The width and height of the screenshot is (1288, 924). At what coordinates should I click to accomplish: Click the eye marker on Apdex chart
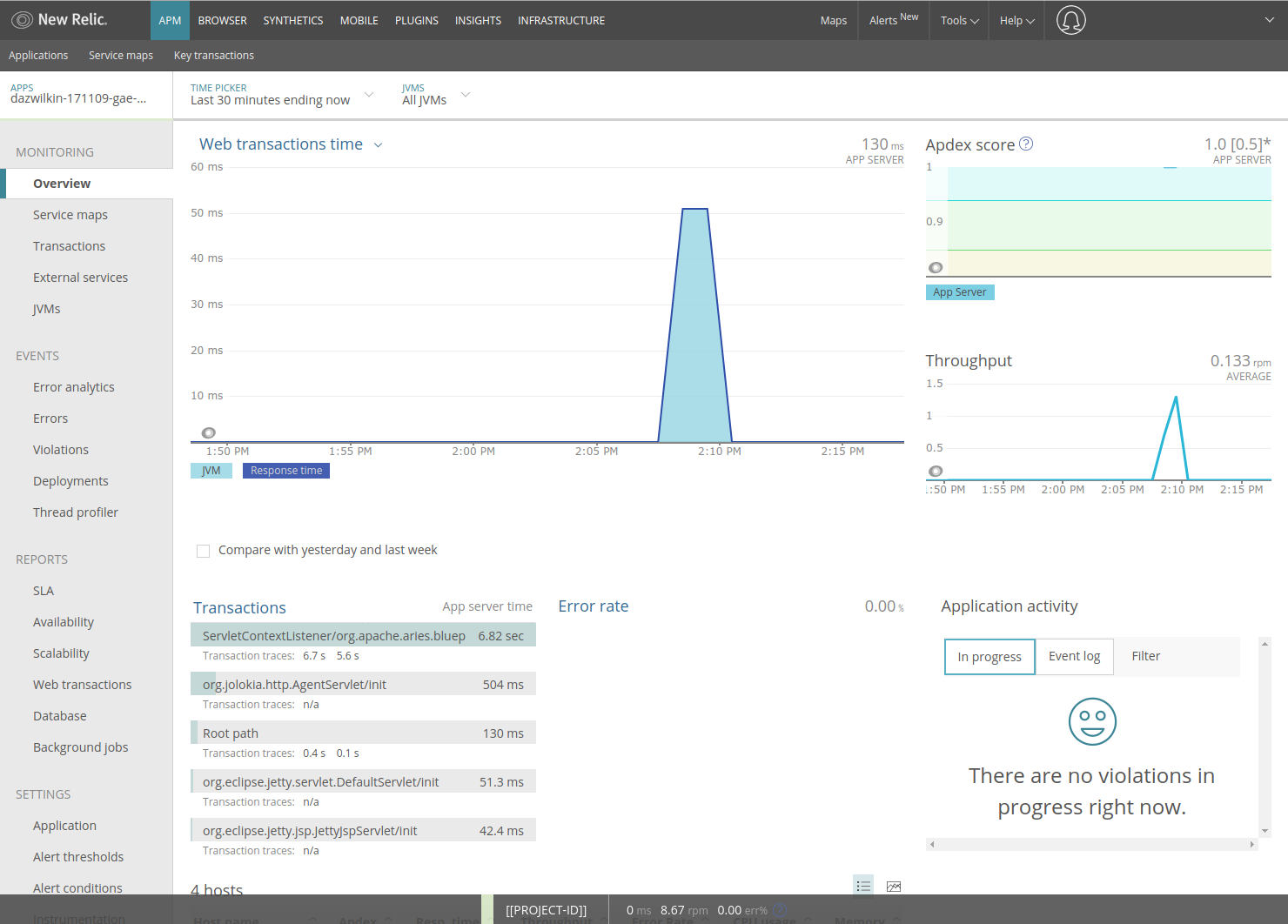tap(936, 267)
